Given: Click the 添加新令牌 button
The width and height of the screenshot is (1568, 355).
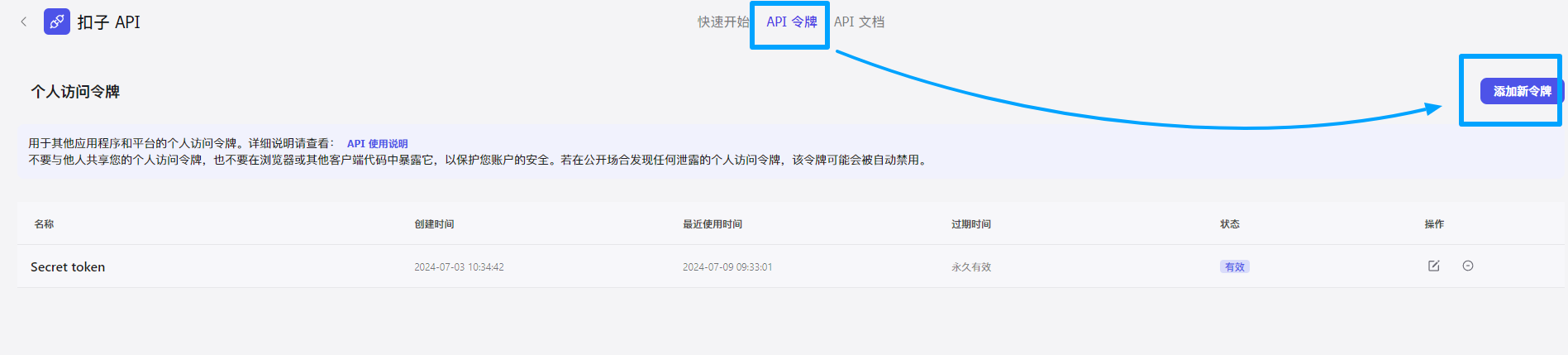Looking at the screenshot, I should pyautogui.click(x=1522, y=91).
